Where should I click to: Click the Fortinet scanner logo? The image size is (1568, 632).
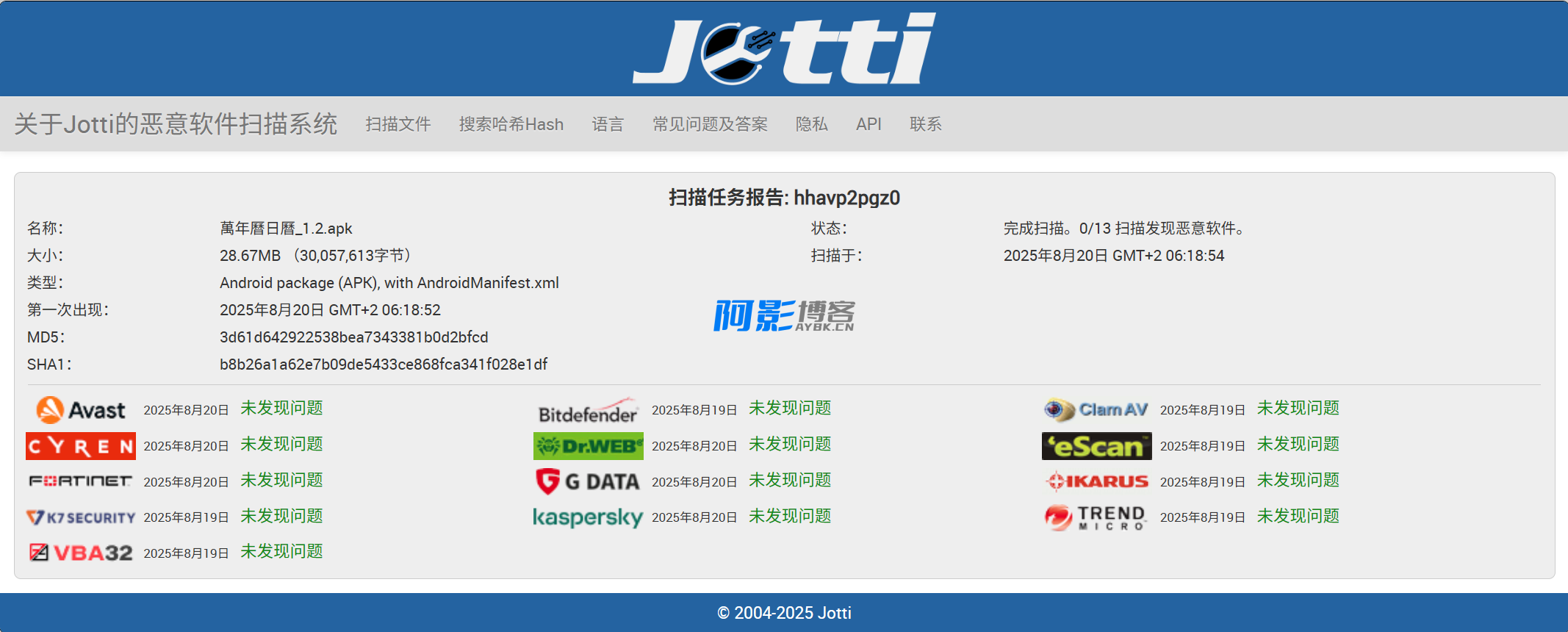81,481
